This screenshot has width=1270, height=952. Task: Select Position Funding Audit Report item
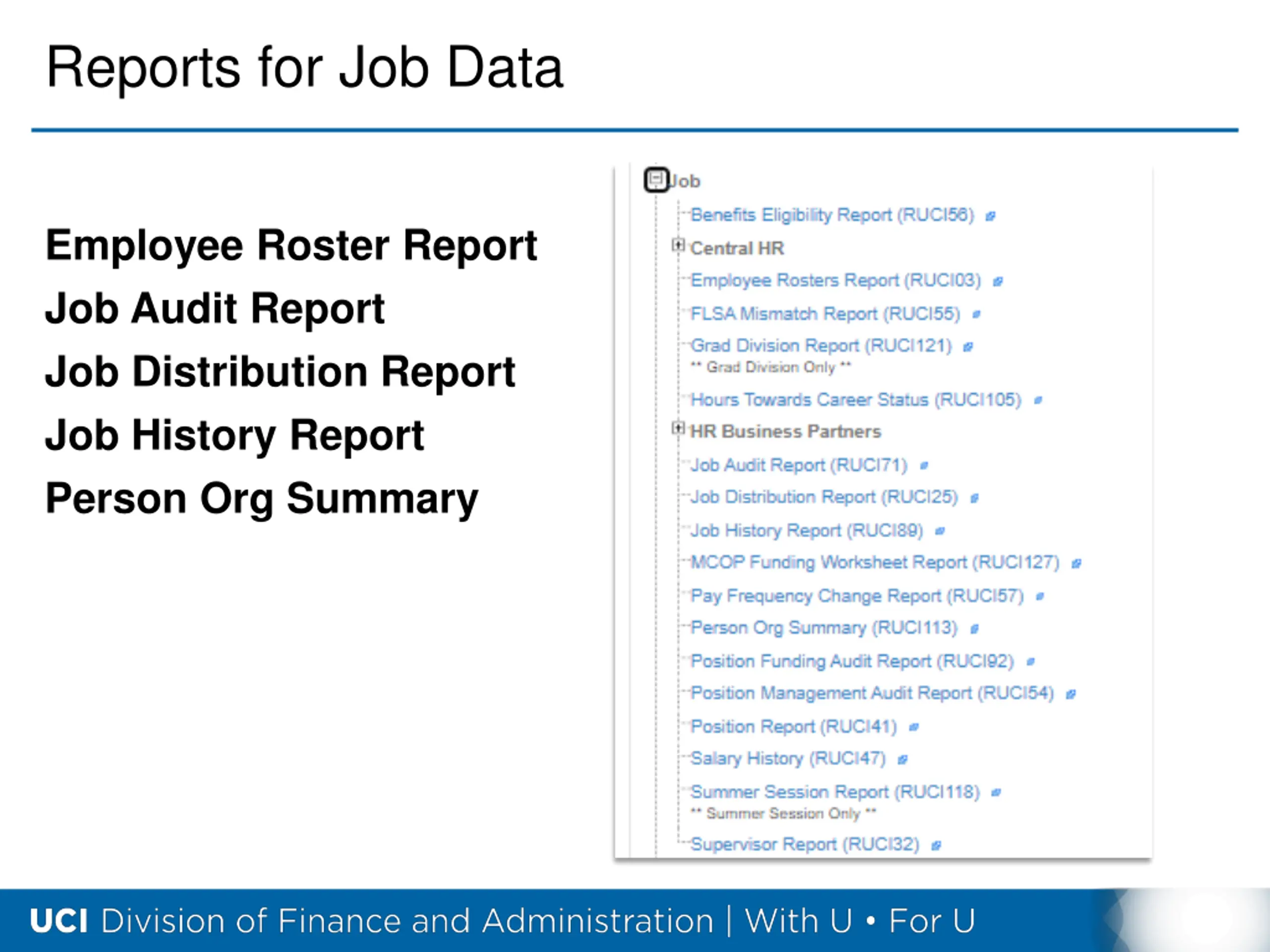click(852, 661)
